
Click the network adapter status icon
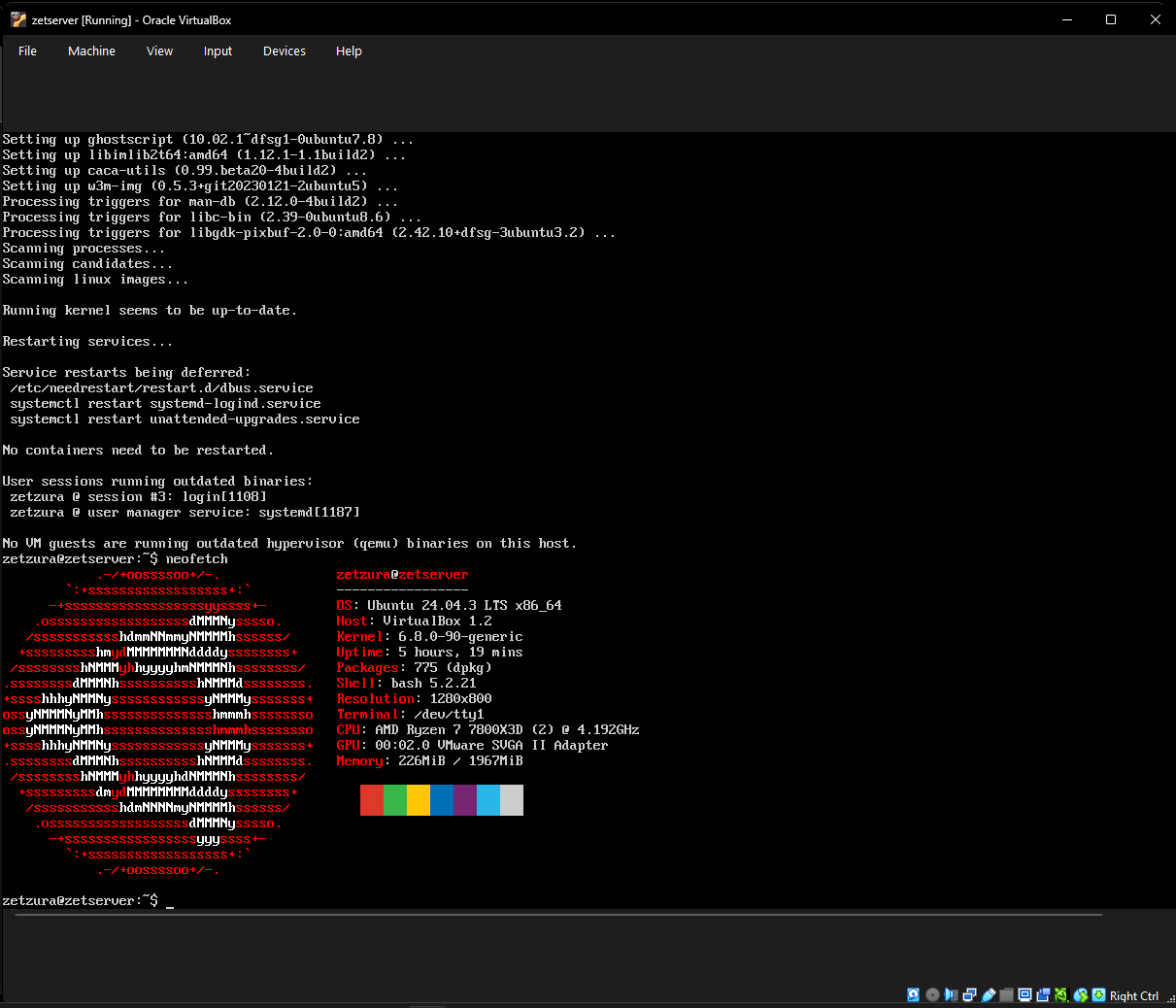click(x=969, y=994)
